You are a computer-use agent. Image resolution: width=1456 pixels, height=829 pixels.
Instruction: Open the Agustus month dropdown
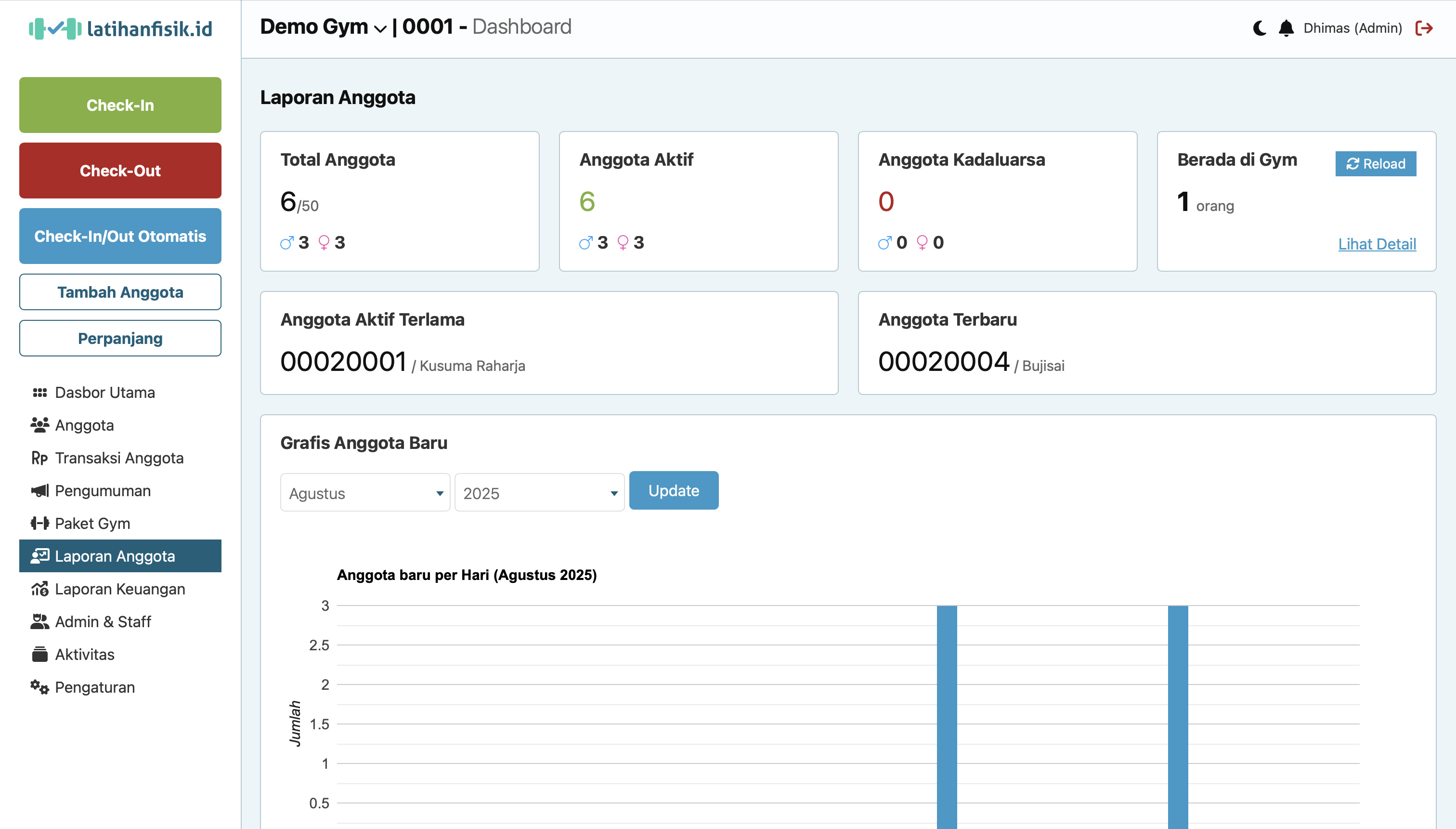(364, 493)
